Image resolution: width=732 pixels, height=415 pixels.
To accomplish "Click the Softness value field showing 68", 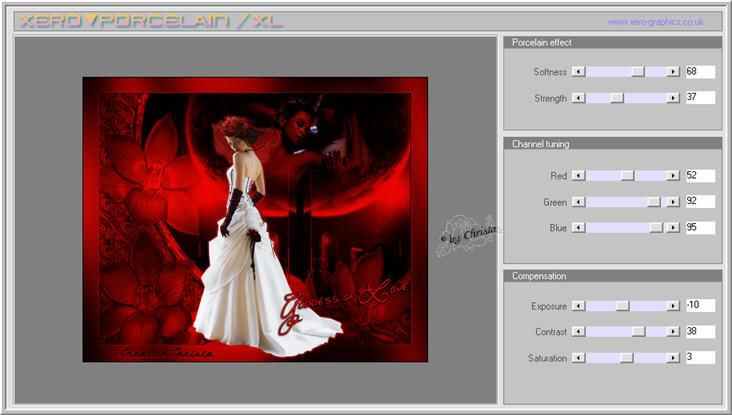I will coord(700,71).
